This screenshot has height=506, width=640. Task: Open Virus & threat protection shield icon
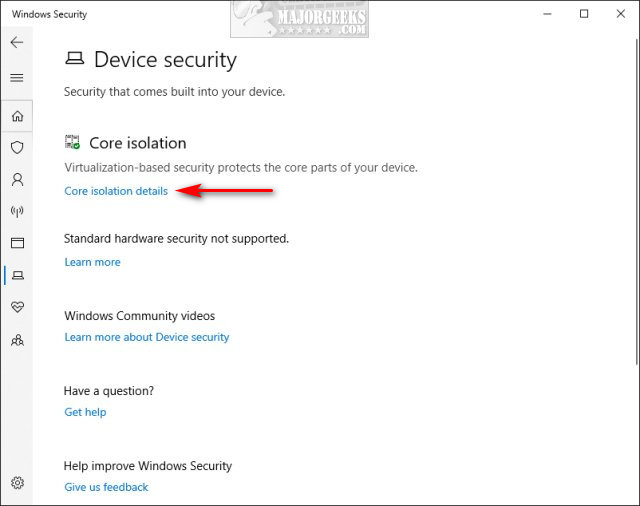tap(16, 148)
